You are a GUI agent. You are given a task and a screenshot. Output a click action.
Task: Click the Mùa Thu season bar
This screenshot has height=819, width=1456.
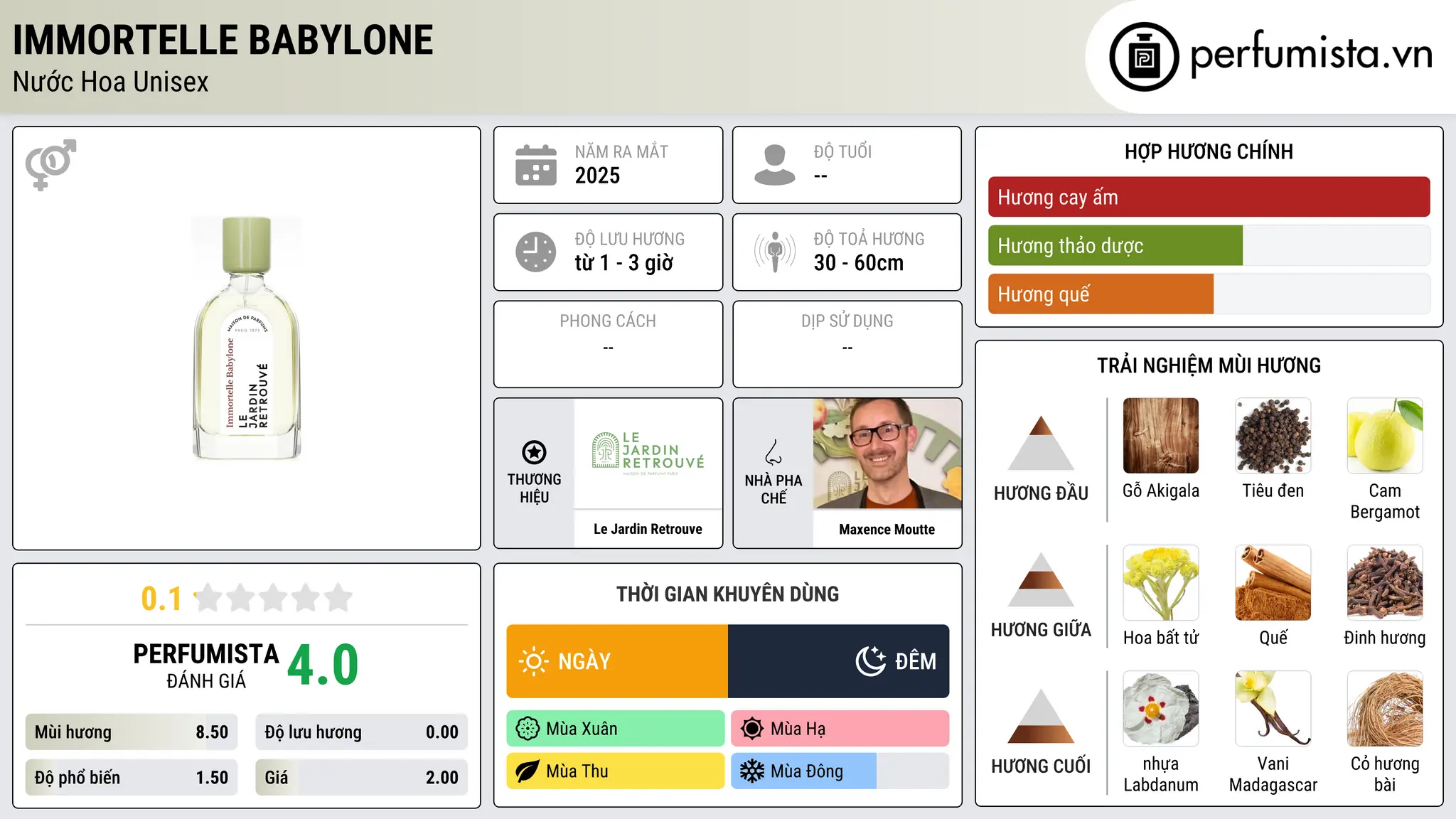[616, 771]
